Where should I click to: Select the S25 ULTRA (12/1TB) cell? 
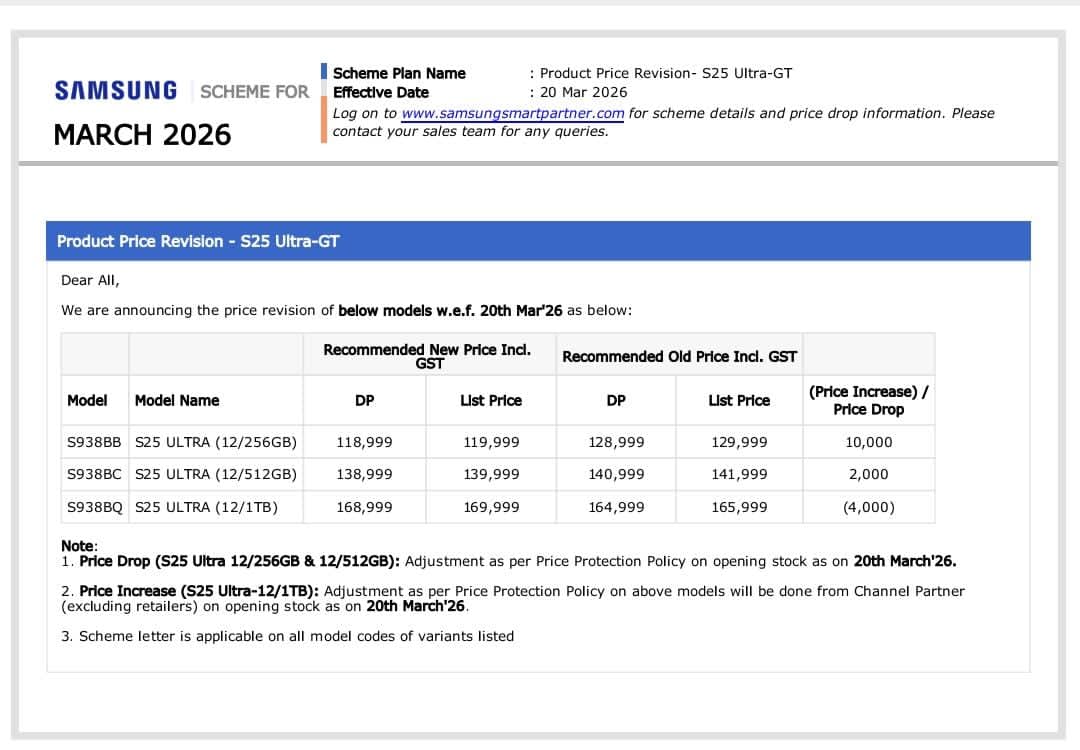[x=206, y=507]
